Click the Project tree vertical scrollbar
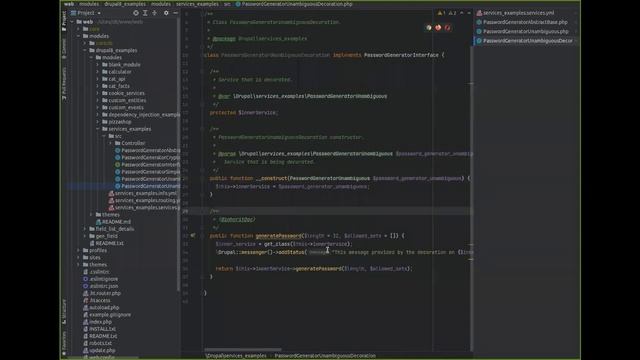 (178, 155)
